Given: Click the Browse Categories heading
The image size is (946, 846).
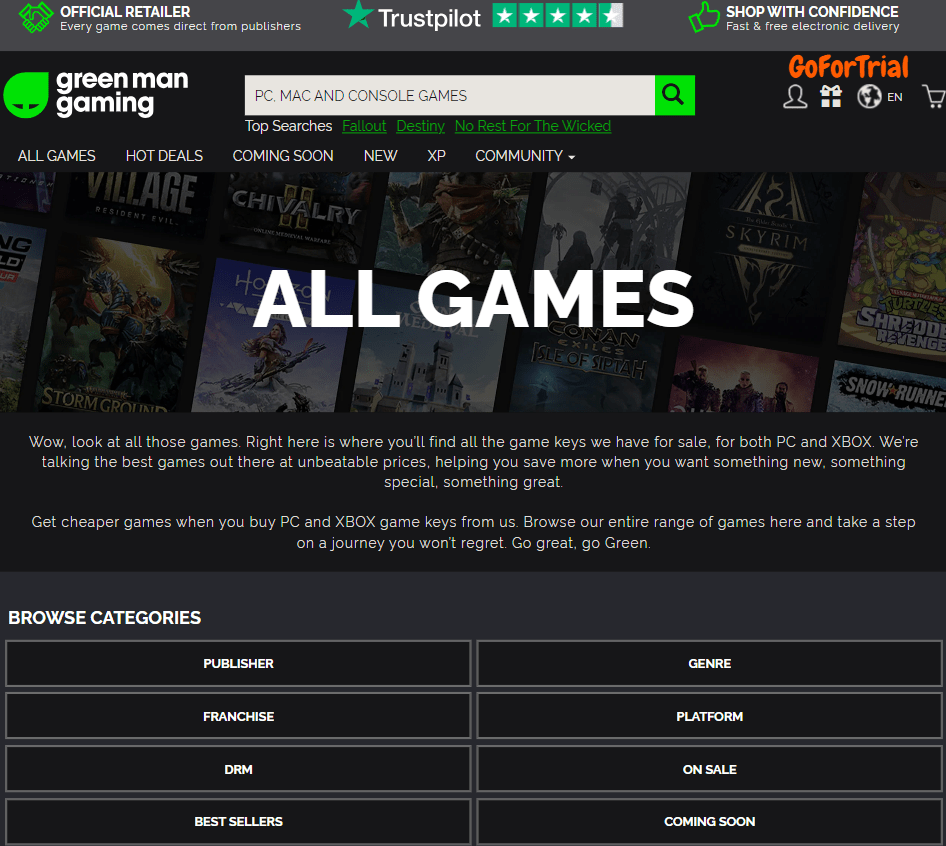Looking at the screenshot, I should (104, 618).
